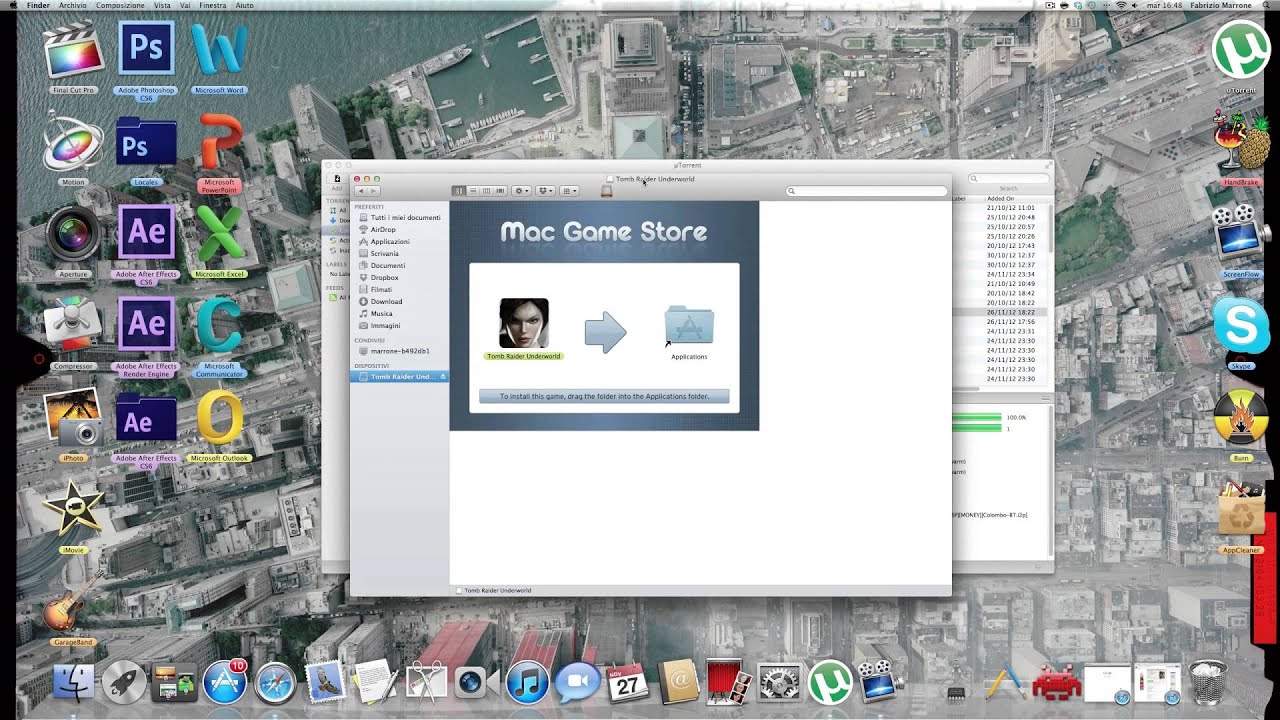Open ScreenFlow desktop icon
1280x720 pixels.
1241,235
